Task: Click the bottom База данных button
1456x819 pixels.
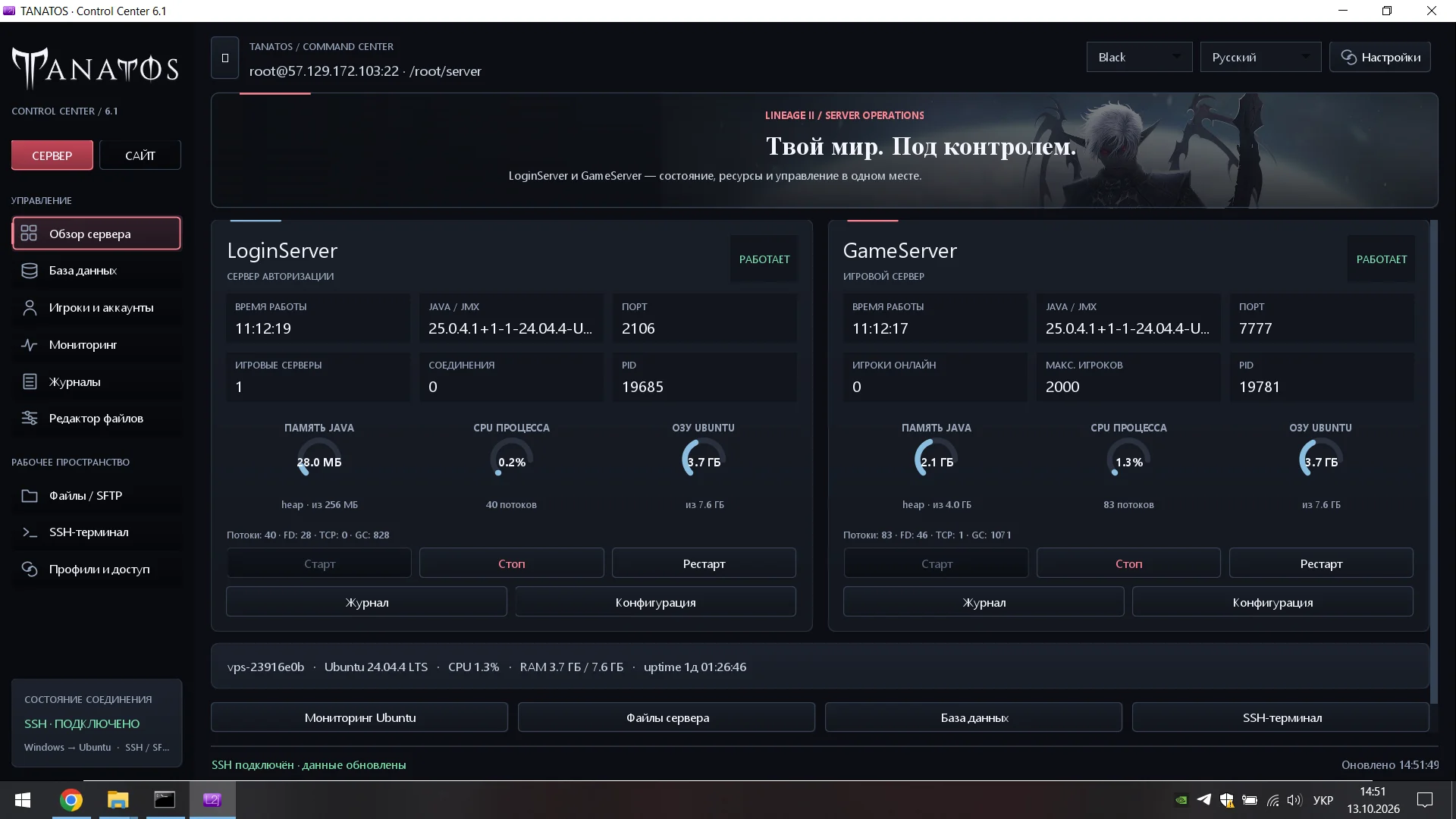Action: pyautogui.click(x=974, y=717)
